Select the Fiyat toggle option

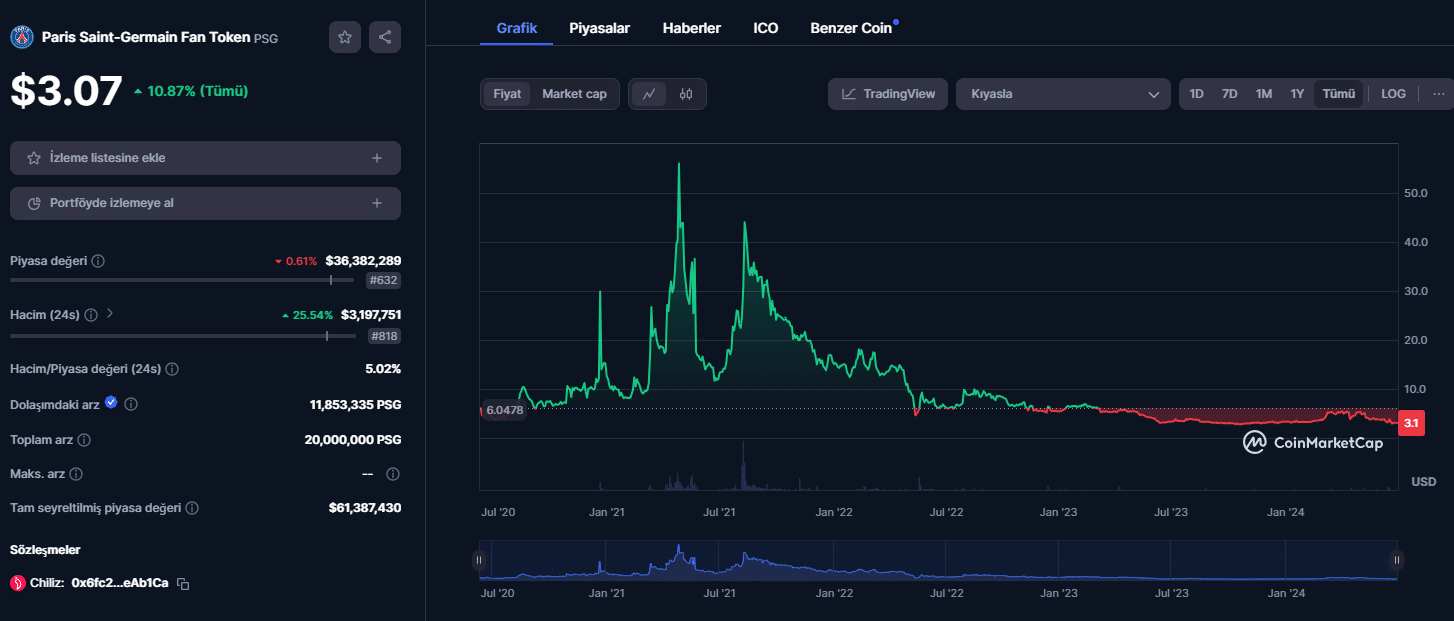(507, 94)
